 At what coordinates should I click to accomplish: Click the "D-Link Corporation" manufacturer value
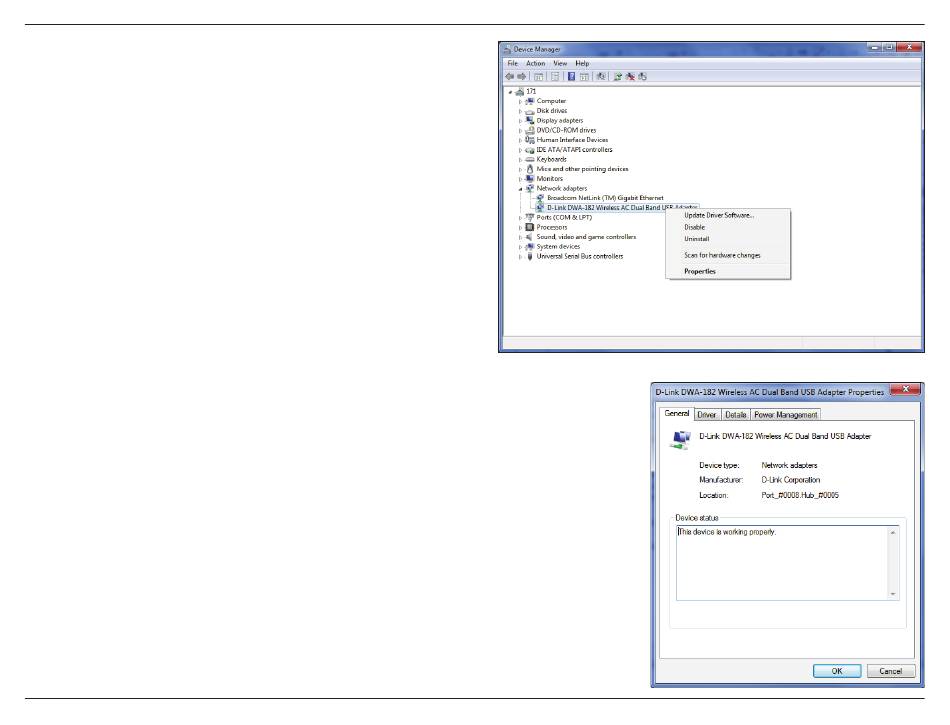click(x=791, y=480)
